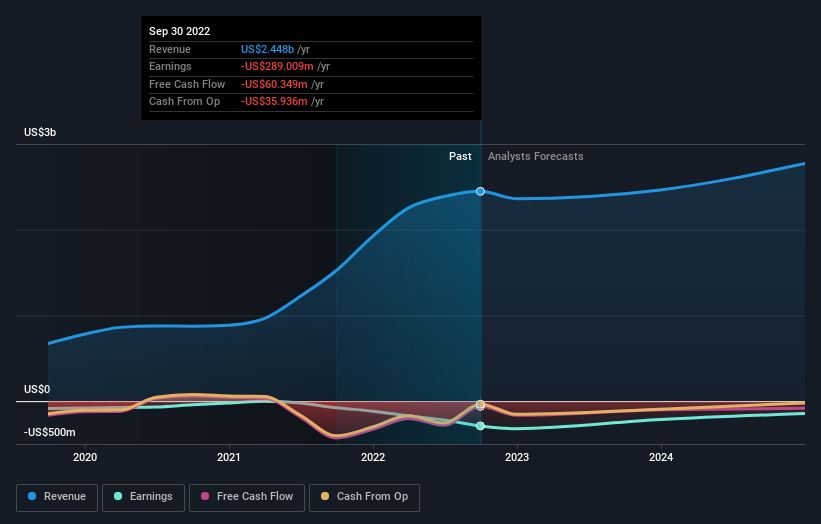Viewport: 821px width, 524px height.
Task: Click the -US$289.009m earnings value
Action: (x=277, y=66)
